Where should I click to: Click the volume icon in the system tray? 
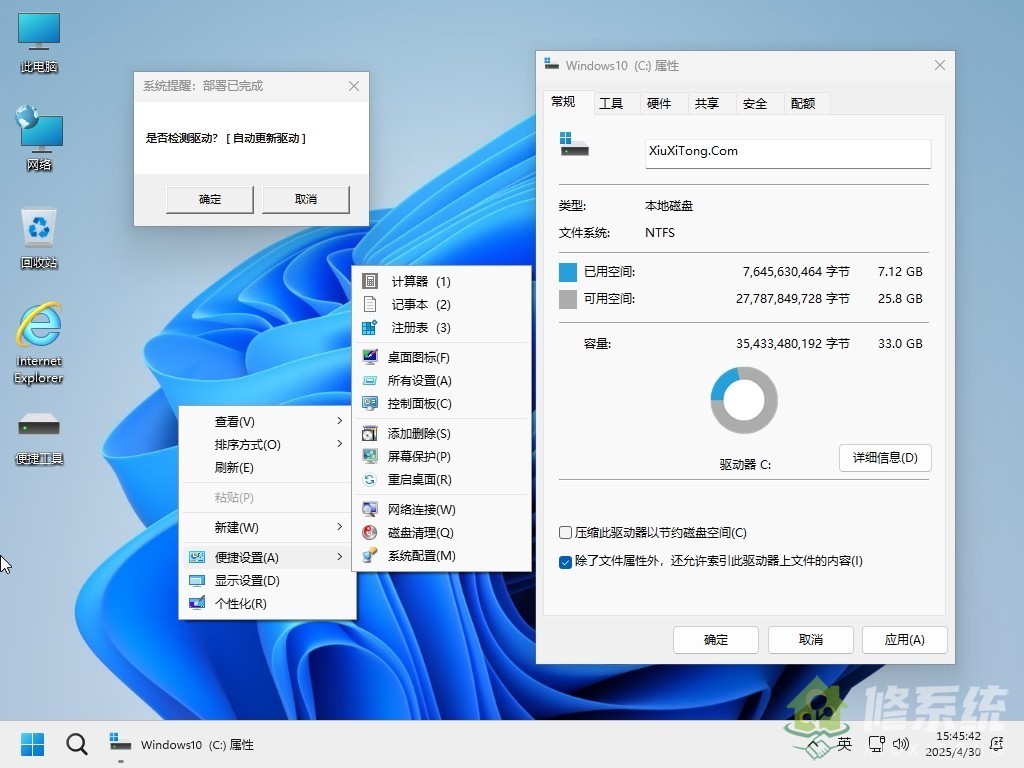coord(903,744)
